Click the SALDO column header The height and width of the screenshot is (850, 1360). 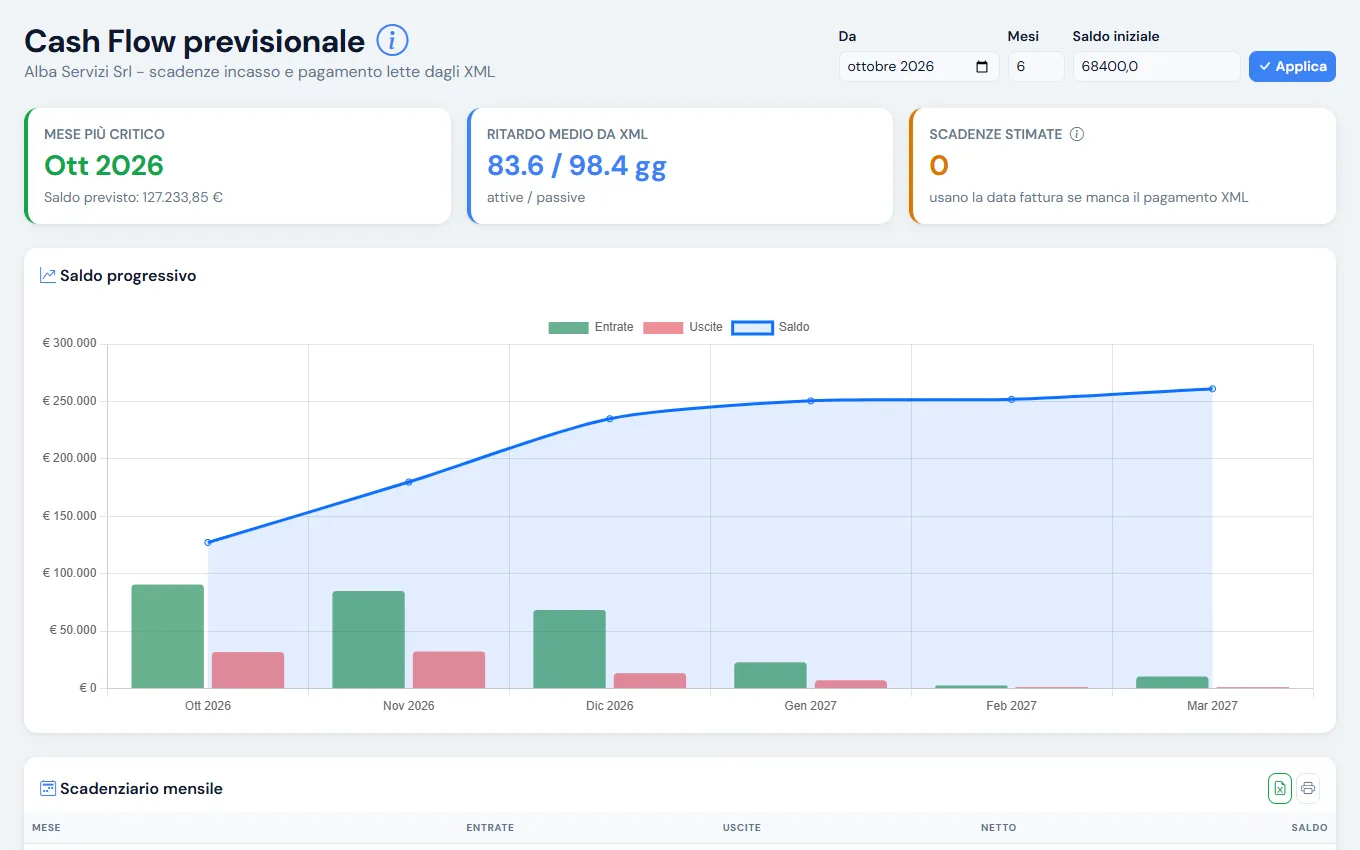(1309, 828)
